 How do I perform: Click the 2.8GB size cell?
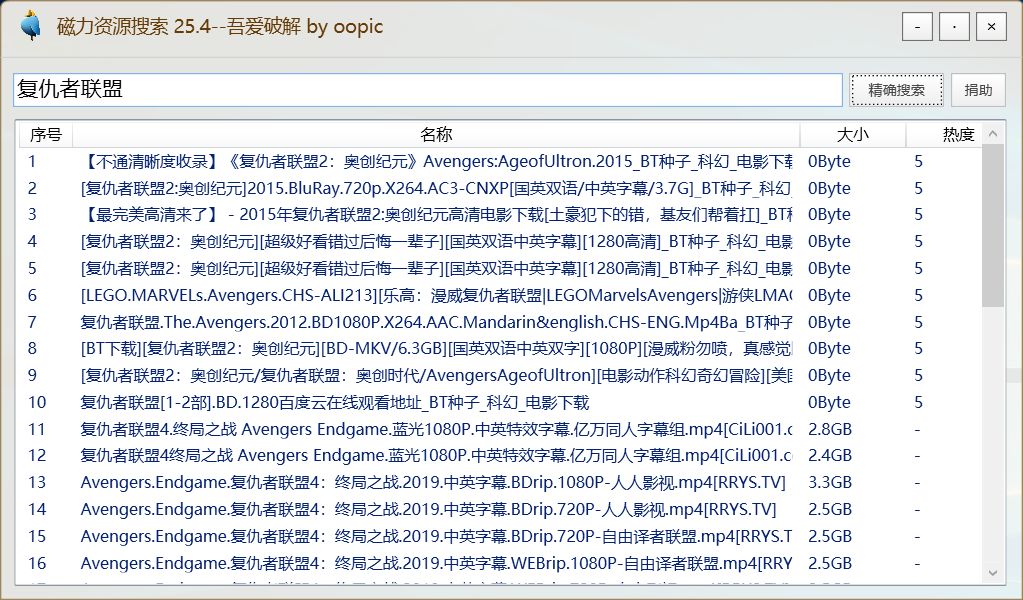[x=830, y=429]
